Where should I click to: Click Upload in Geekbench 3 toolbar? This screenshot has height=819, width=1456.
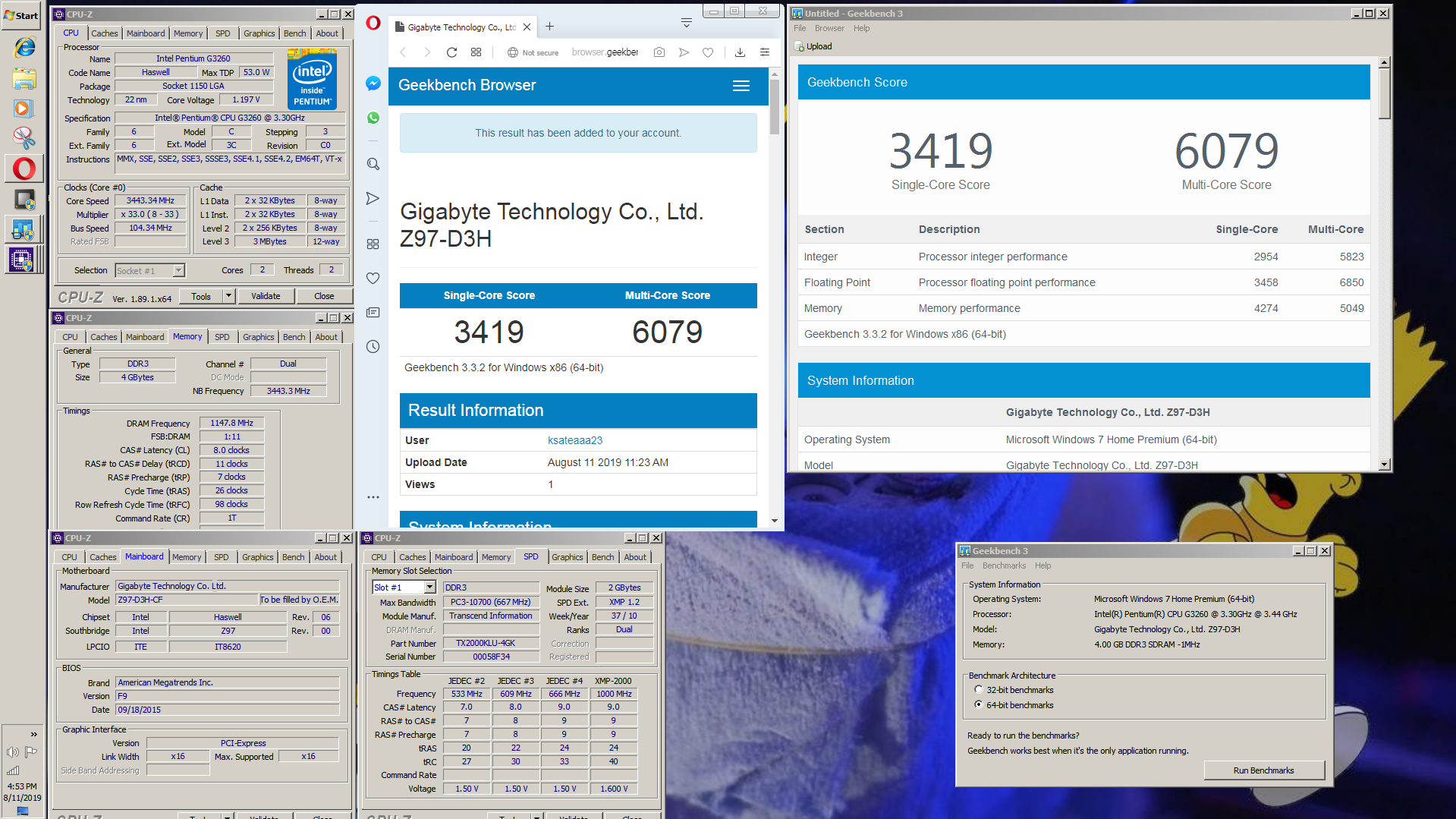click(813, 46)
